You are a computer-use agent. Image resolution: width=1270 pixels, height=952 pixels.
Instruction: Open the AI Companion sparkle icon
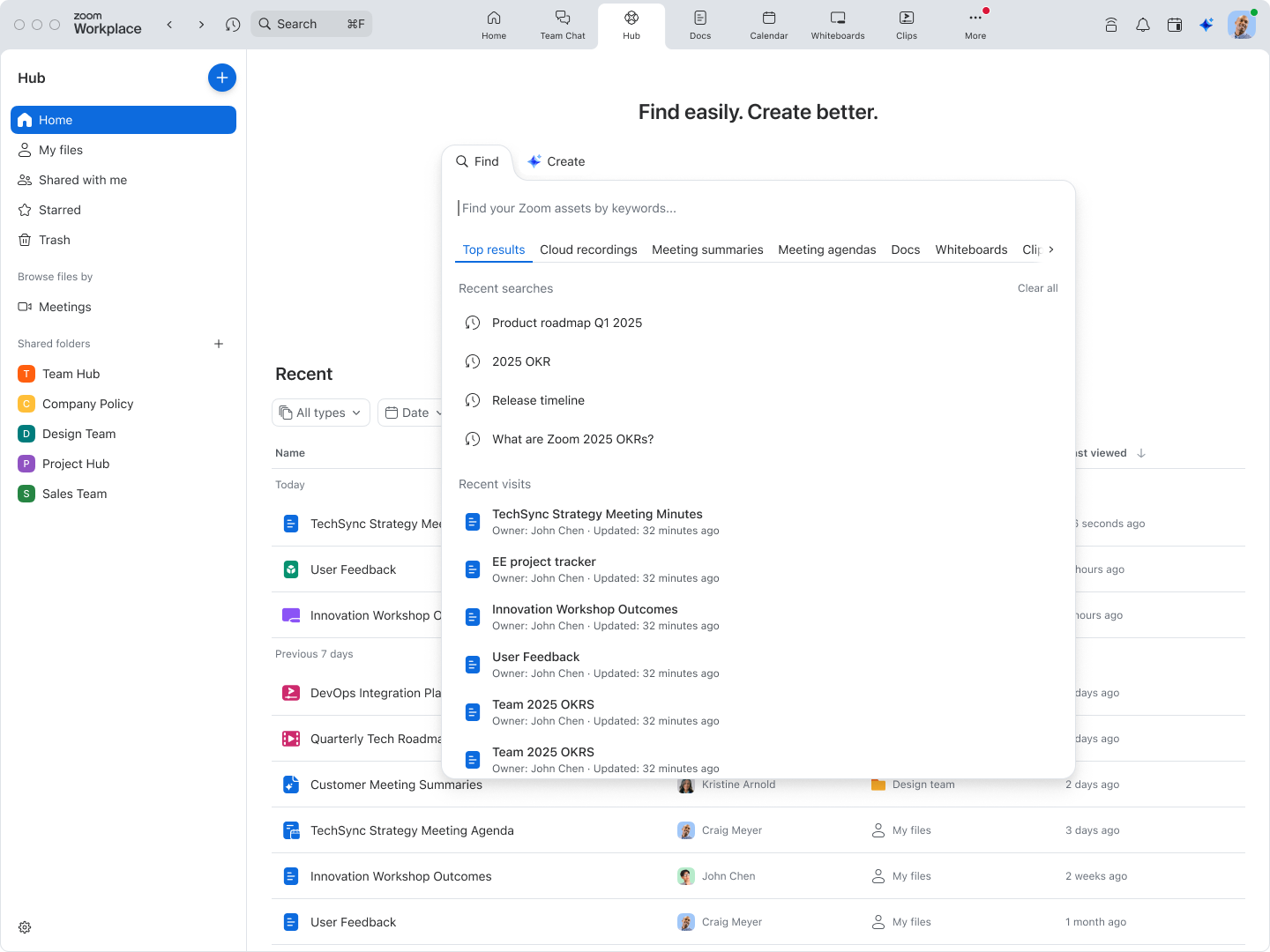[1206, 25]
